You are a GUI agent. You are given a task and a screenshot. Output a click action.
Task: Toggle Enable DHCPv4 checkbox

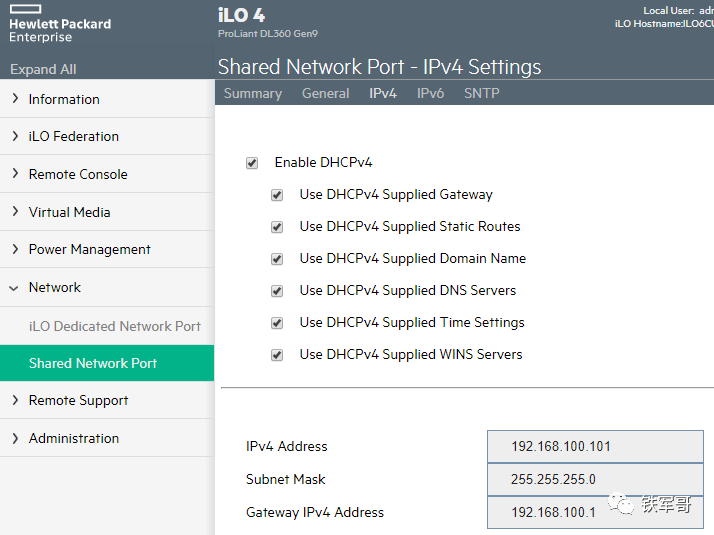coord(252,163)
